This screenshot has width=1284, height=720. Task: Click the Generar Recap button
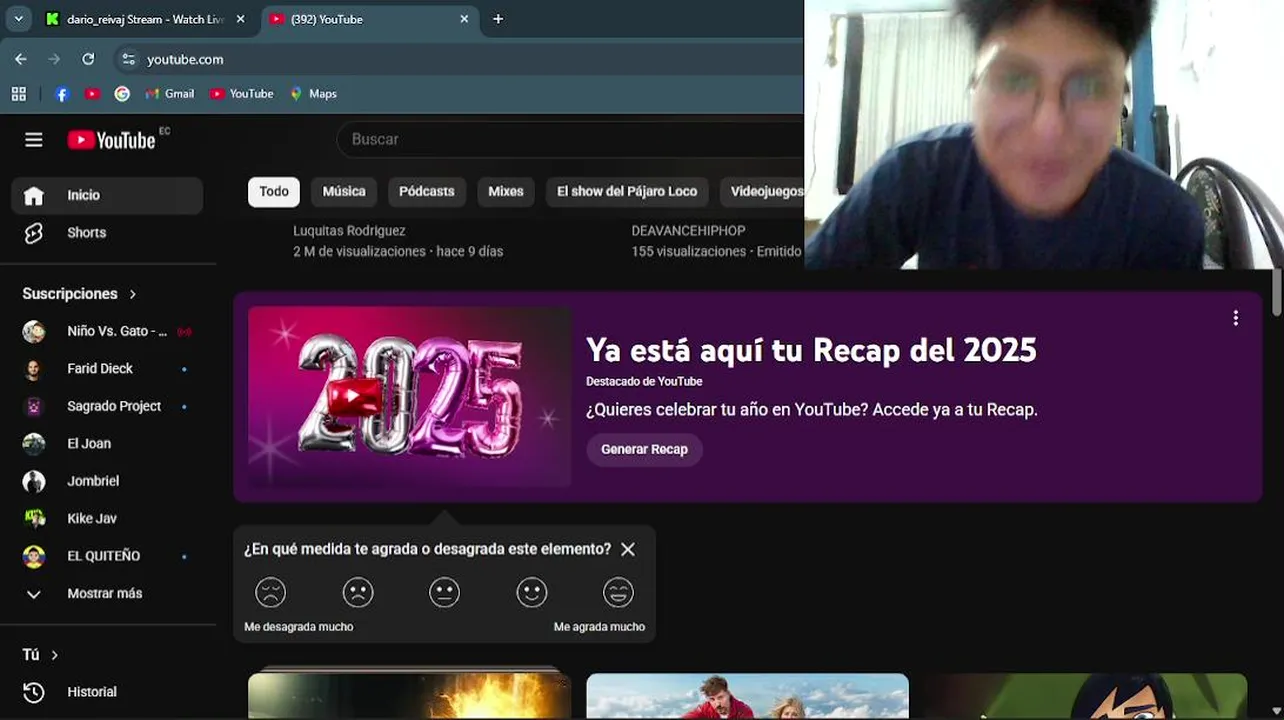coord(644,450)
